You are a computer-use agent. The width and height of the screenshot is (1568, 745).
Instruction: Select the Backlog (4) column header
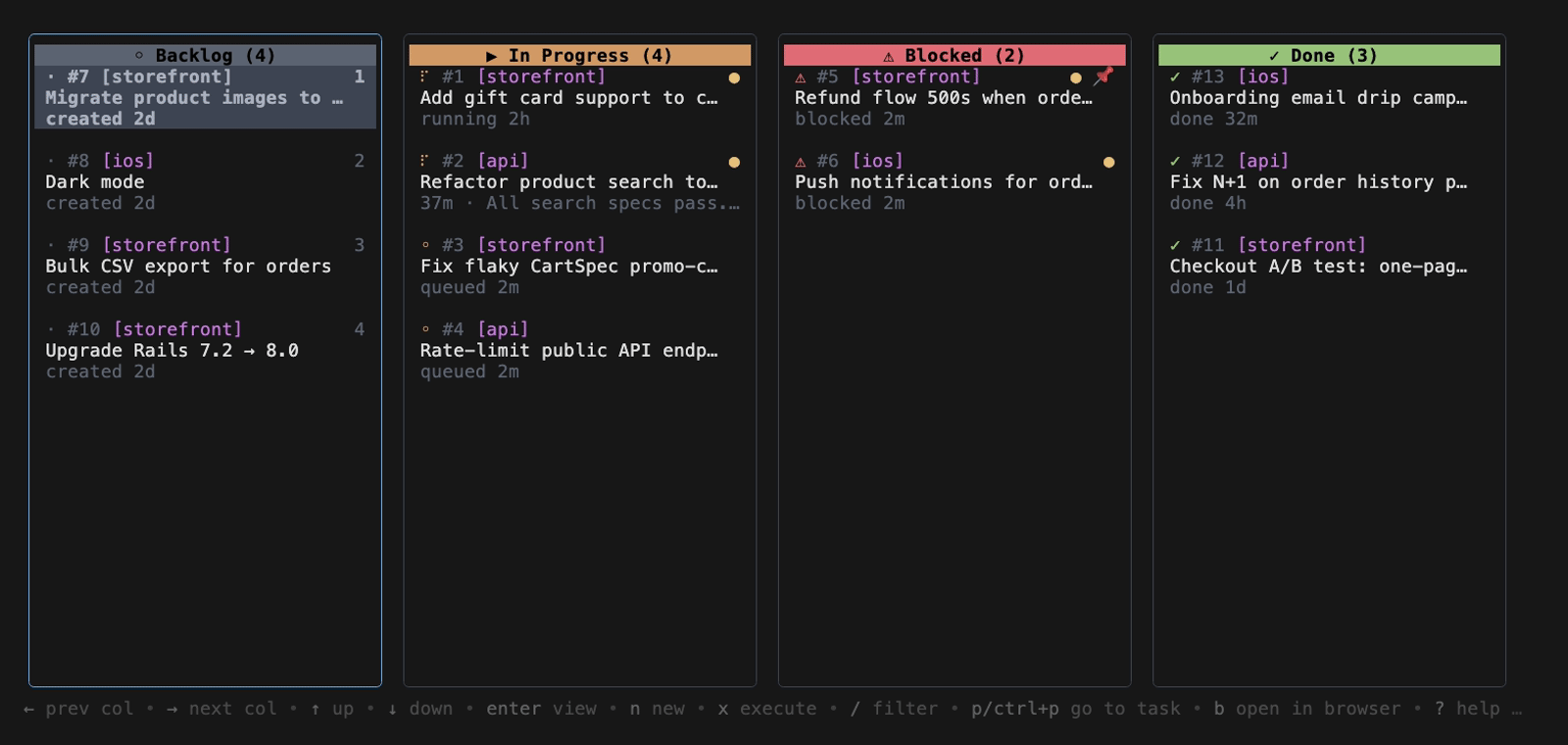pos(205,56)
